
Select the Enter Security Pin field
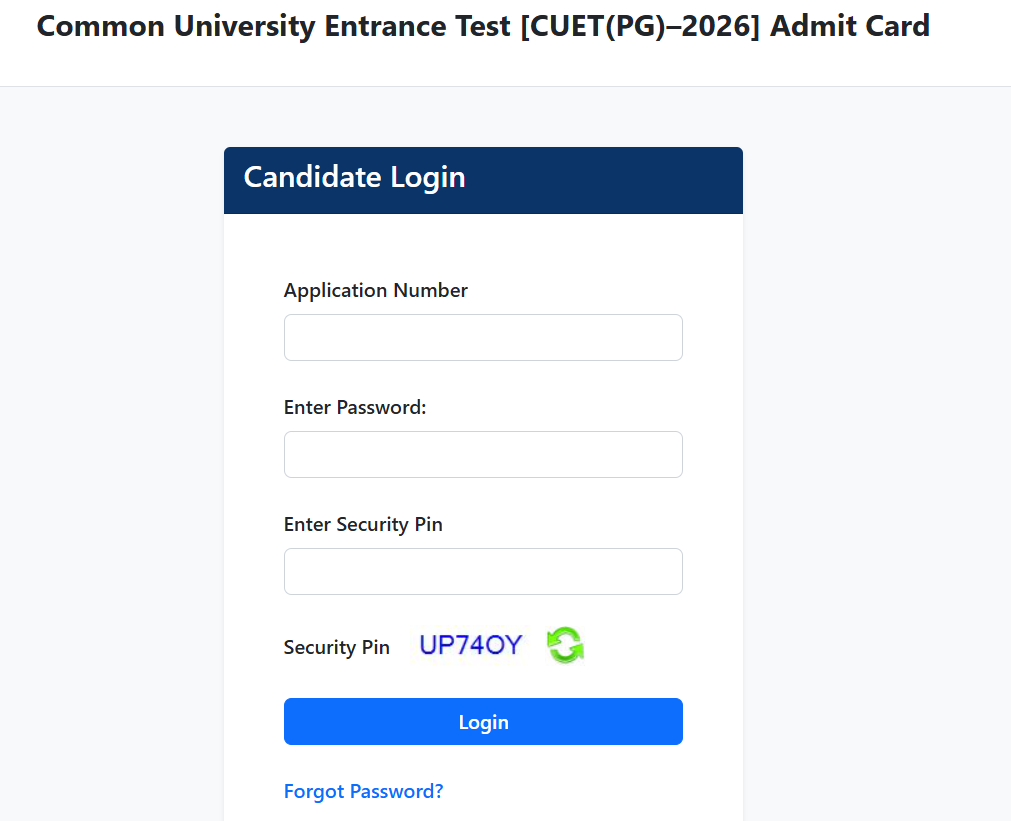pos(483,571)
